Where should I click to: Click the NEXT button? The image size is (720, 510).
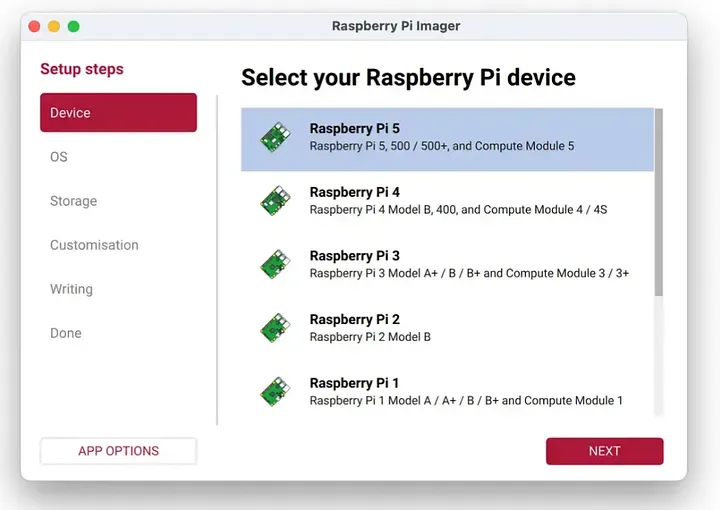pyautogui.click(x=604, y=451)
